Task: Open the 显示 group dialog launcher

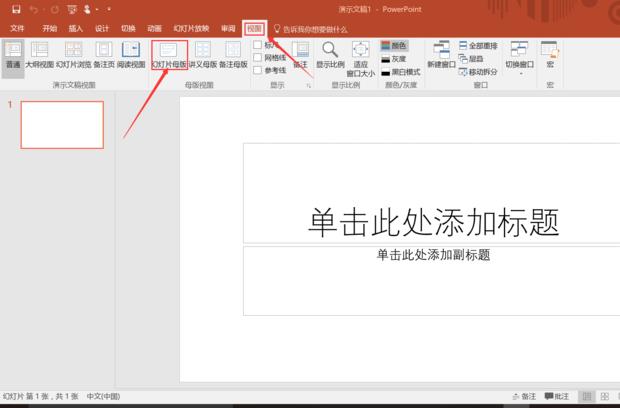Action: 308,86
